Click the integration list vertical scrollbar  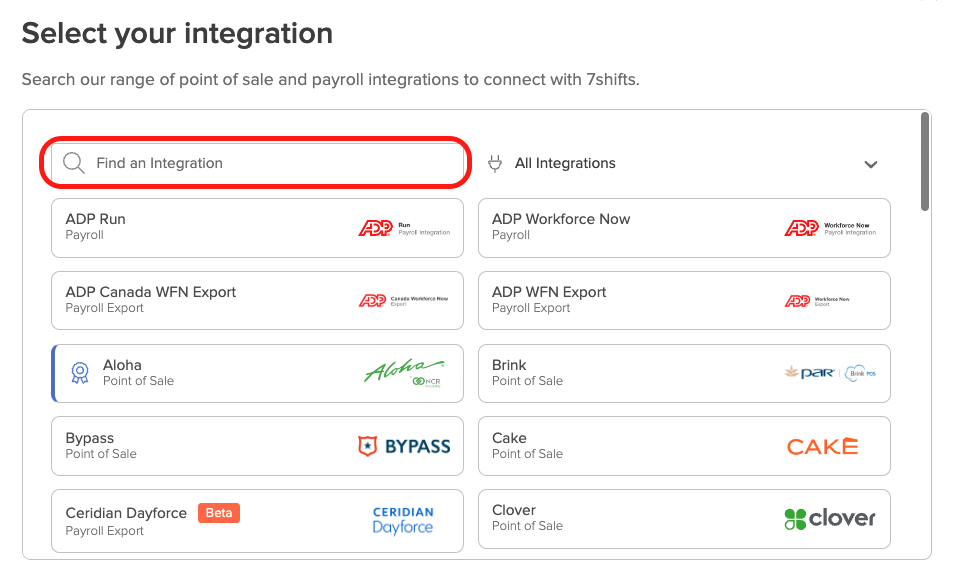(925, 160)
